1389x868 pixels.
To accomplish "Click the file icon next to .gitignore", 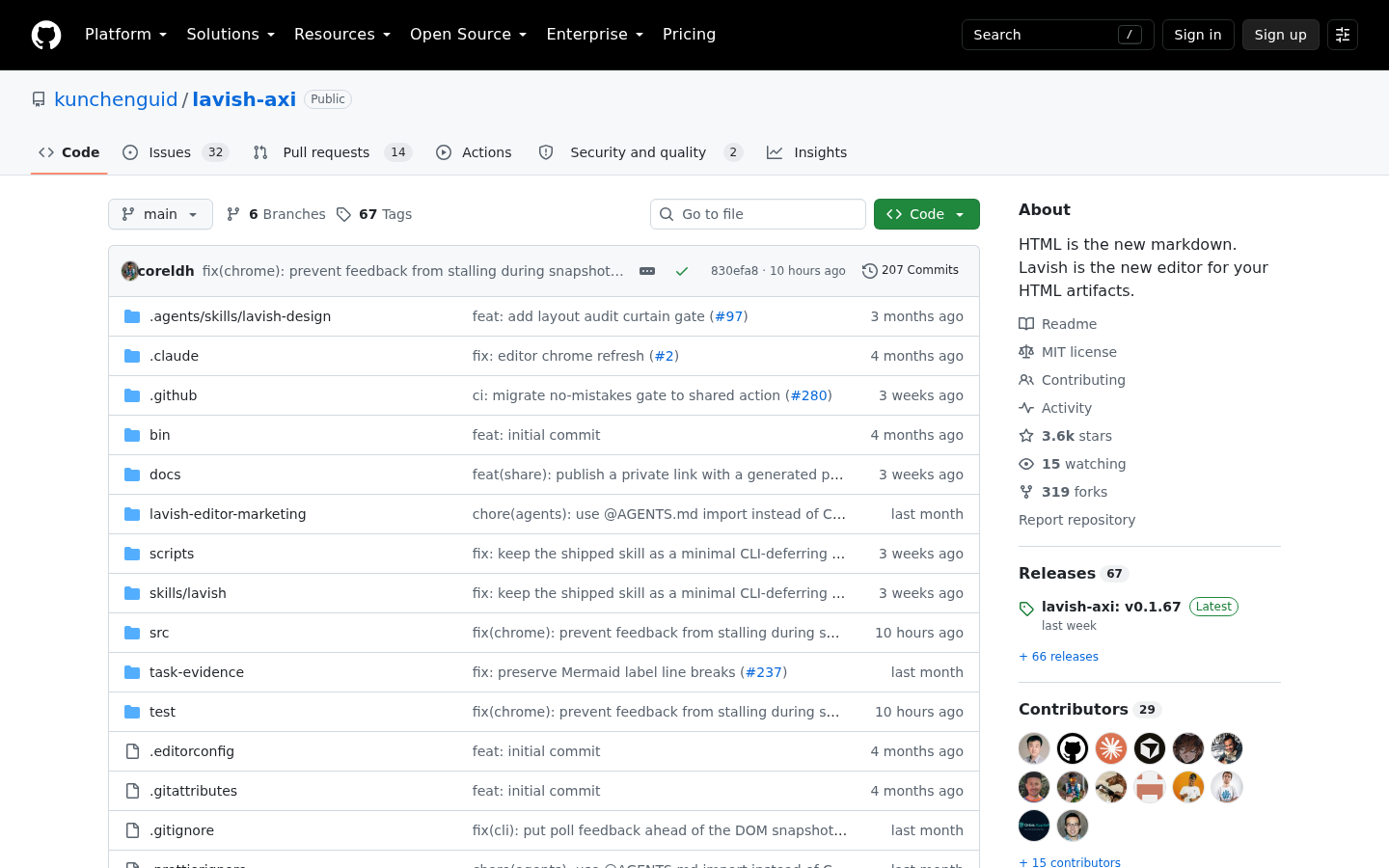I will tap(132, 830).
